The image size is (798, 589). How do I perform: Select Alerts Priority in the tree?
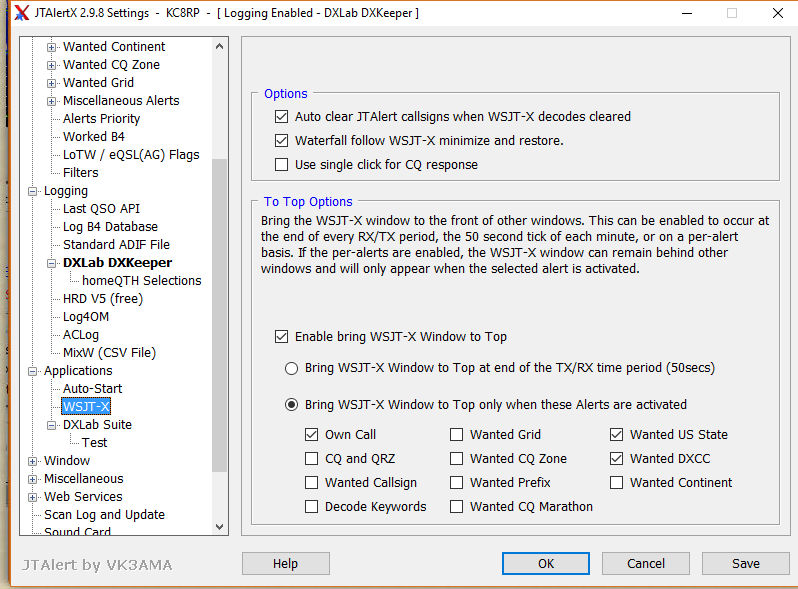click(101, 119)
